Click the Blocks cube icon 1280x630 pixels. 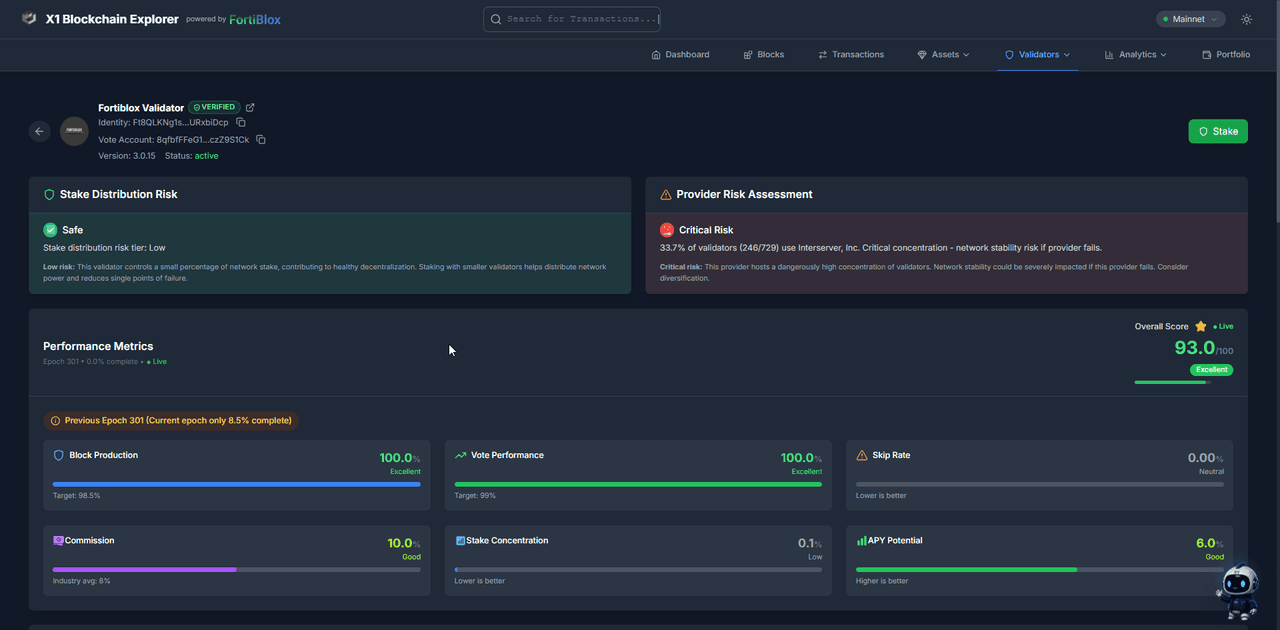748,55
